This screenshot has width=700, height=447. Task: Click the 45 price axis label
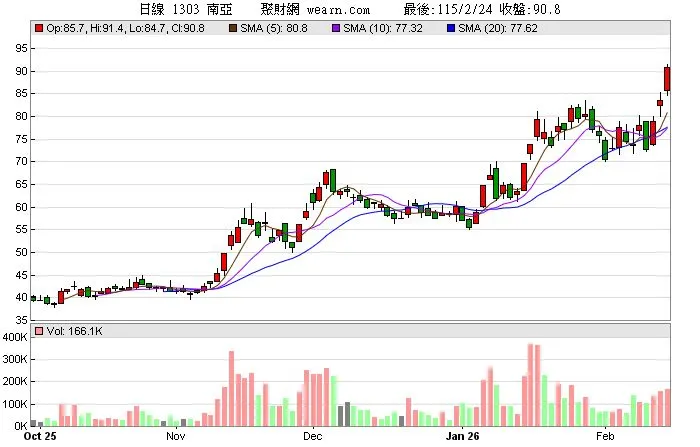click(x=21, y=275)
